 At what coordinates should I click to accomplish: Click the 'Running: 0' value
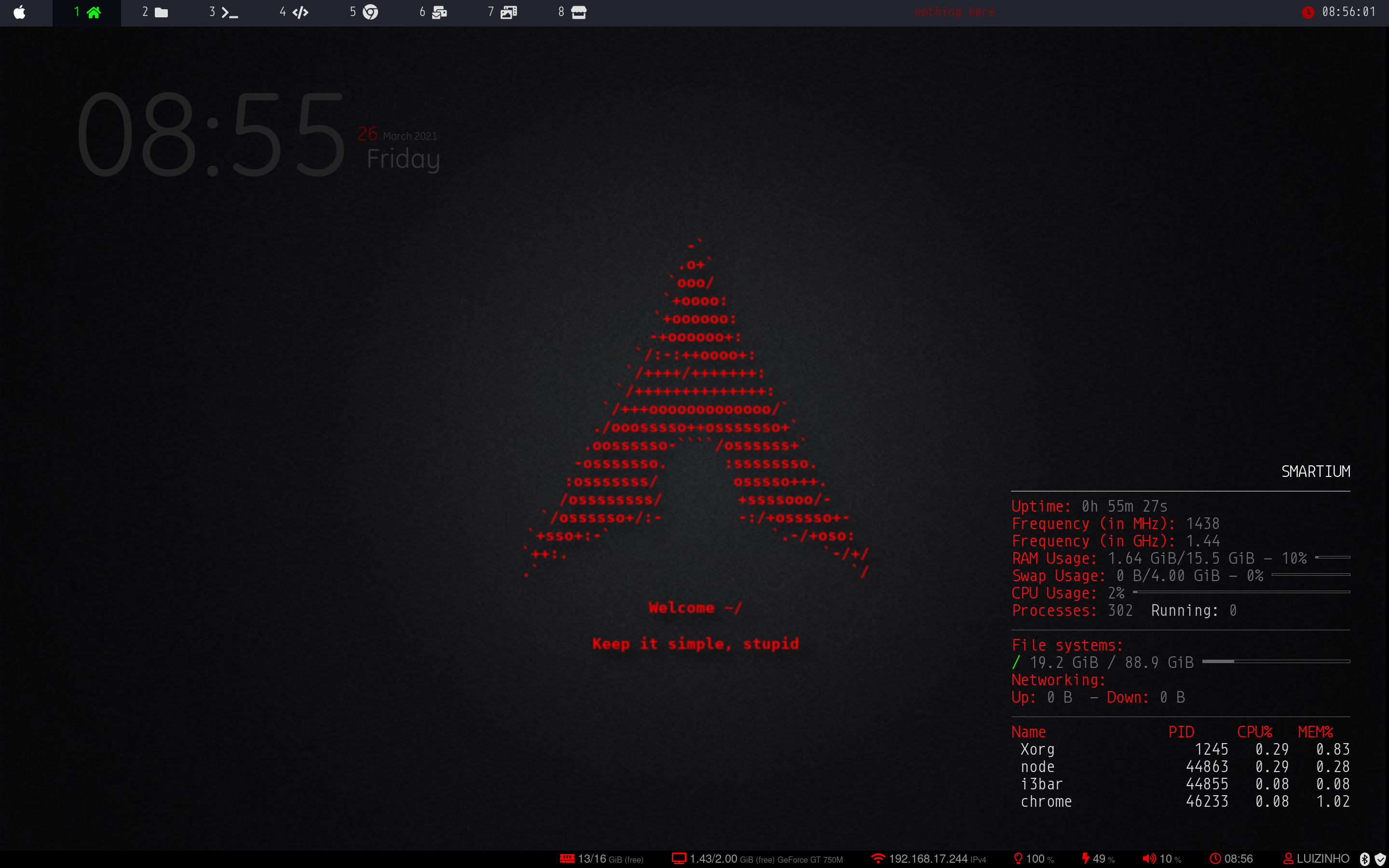[x=1194, y=610]
